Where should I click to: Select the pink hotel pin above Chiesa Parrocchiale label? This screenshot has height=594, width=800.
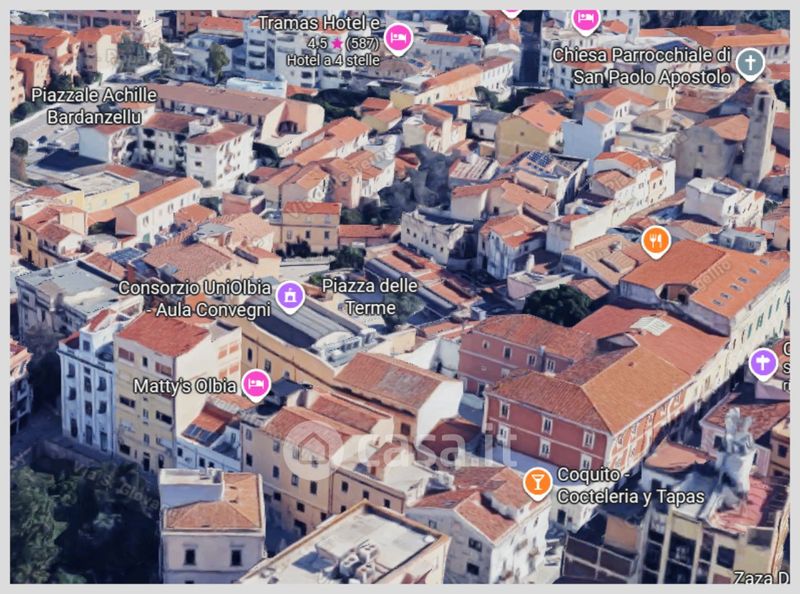(x=586, y=18)
